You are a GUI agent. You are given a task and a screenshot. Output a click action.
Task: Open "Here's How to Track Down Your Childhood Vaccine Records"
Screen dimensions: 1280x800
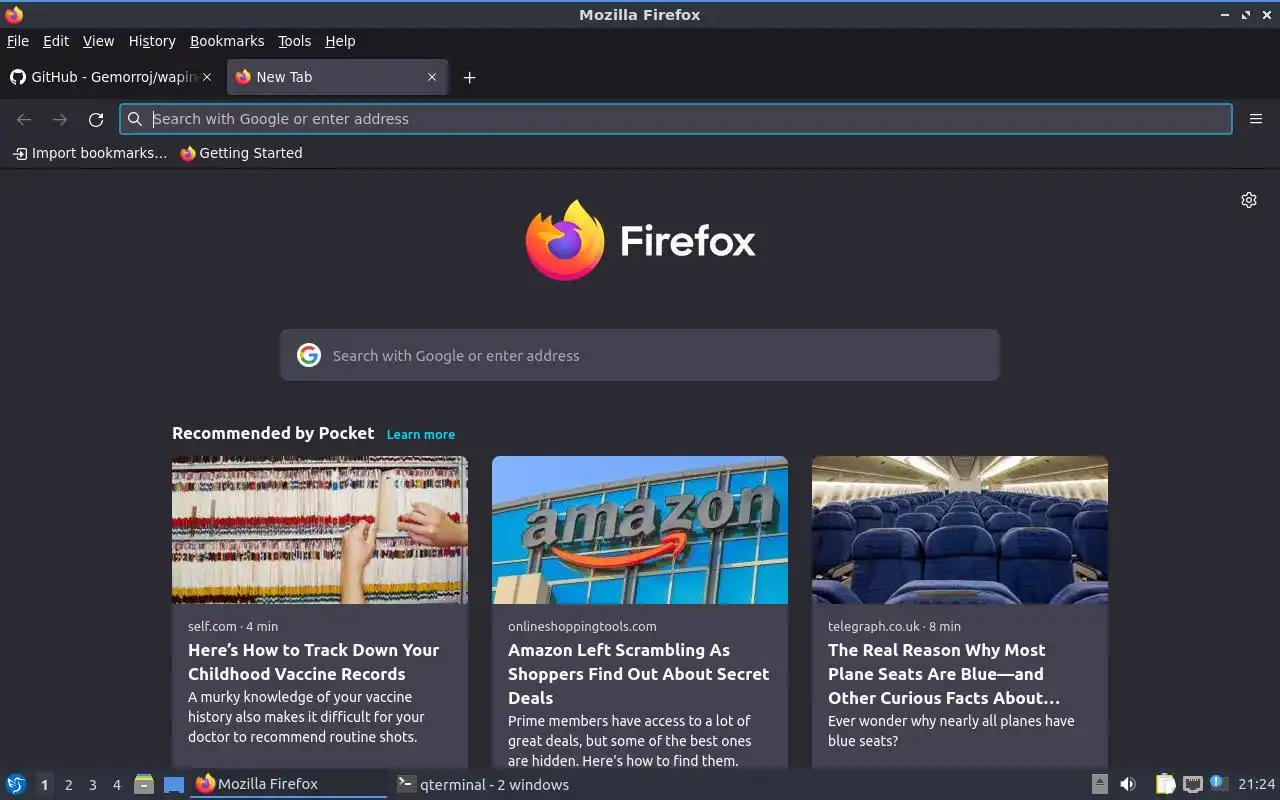click(314, 662)
